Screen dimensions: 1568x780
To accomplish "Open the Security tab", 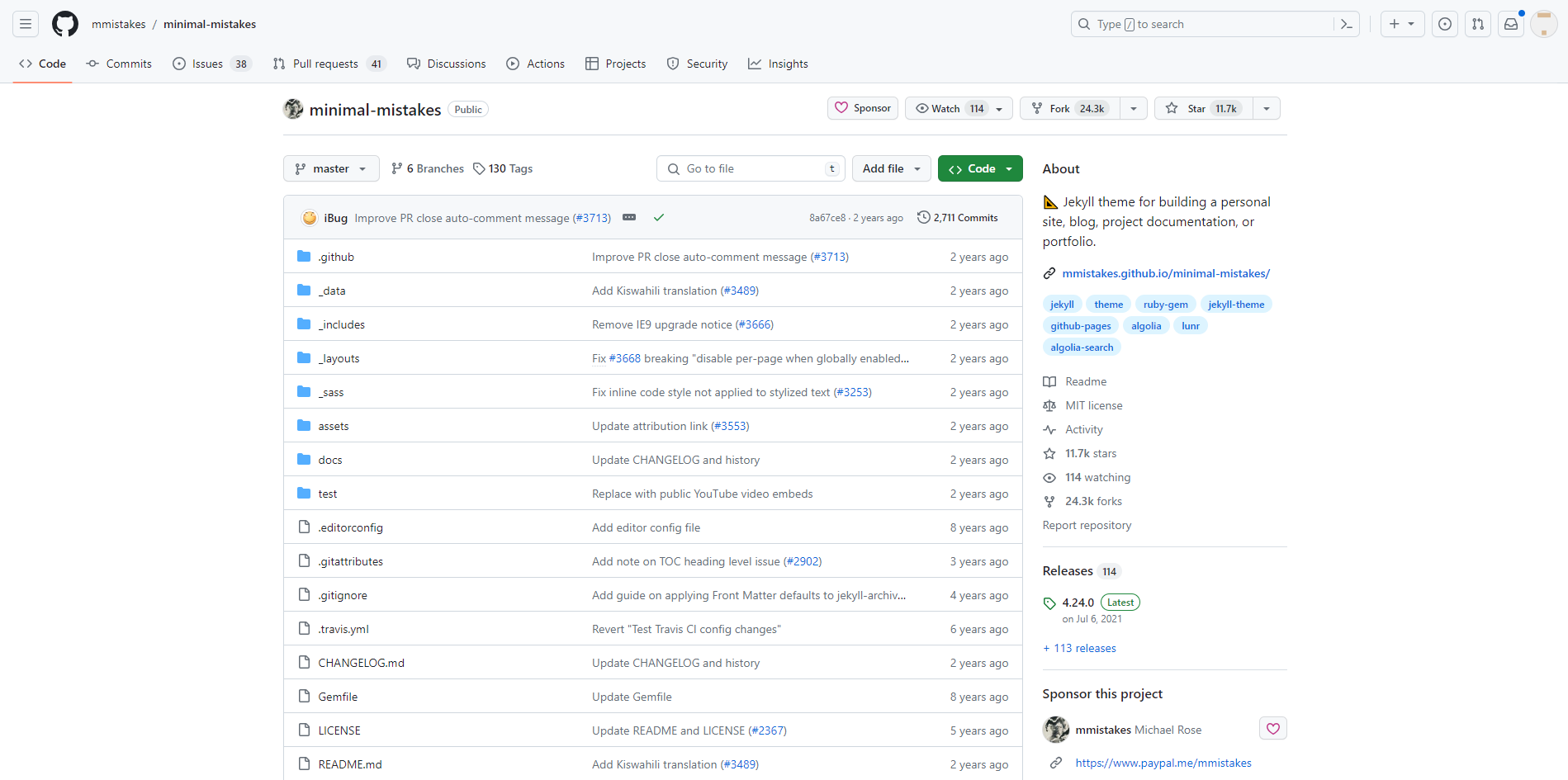I will click(x=698, y=64).
